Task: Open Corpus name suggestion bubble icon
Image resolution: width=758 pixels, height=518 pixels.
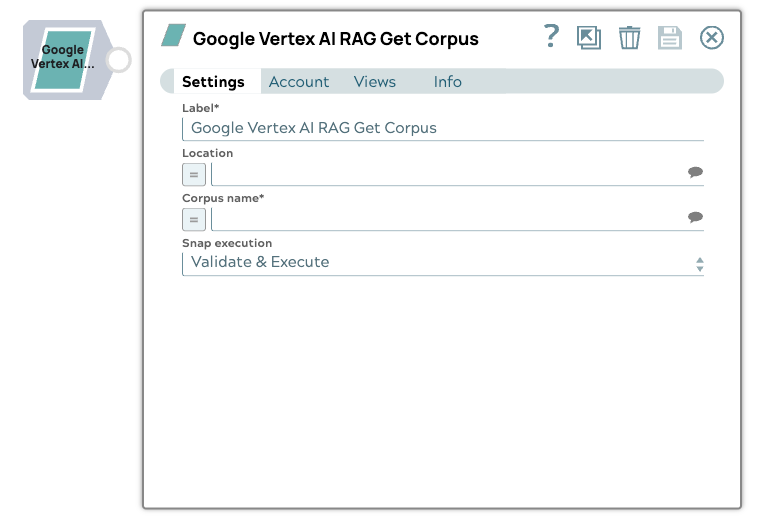Action: coord(695,218)
